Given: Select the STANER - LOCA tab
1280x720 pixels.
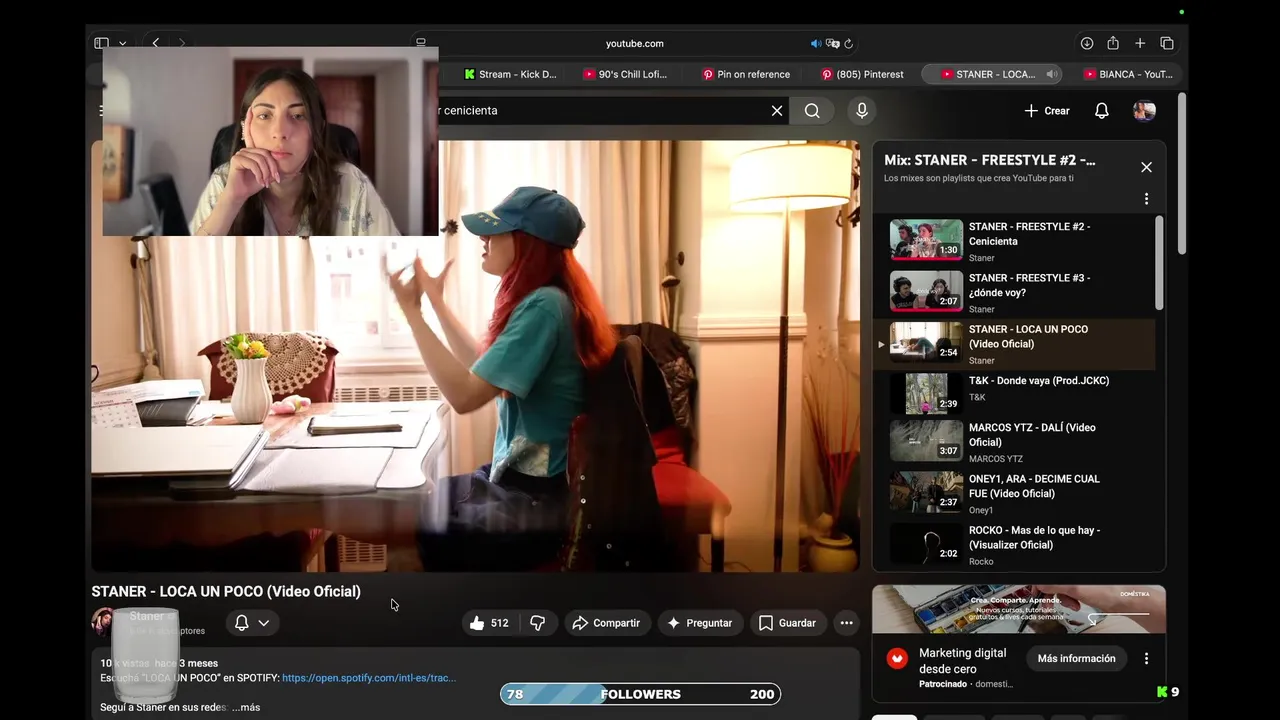Looking at the screenshot, I should click(988, 74).
